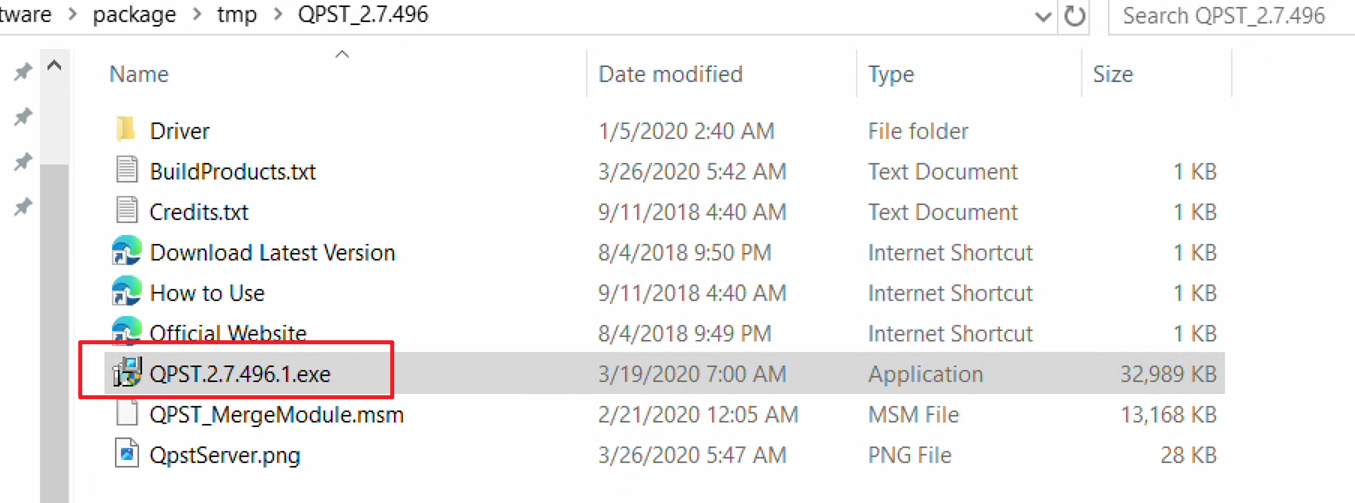Sort files by Type column header
This screenshot has height=503, width=1355.
890,74
